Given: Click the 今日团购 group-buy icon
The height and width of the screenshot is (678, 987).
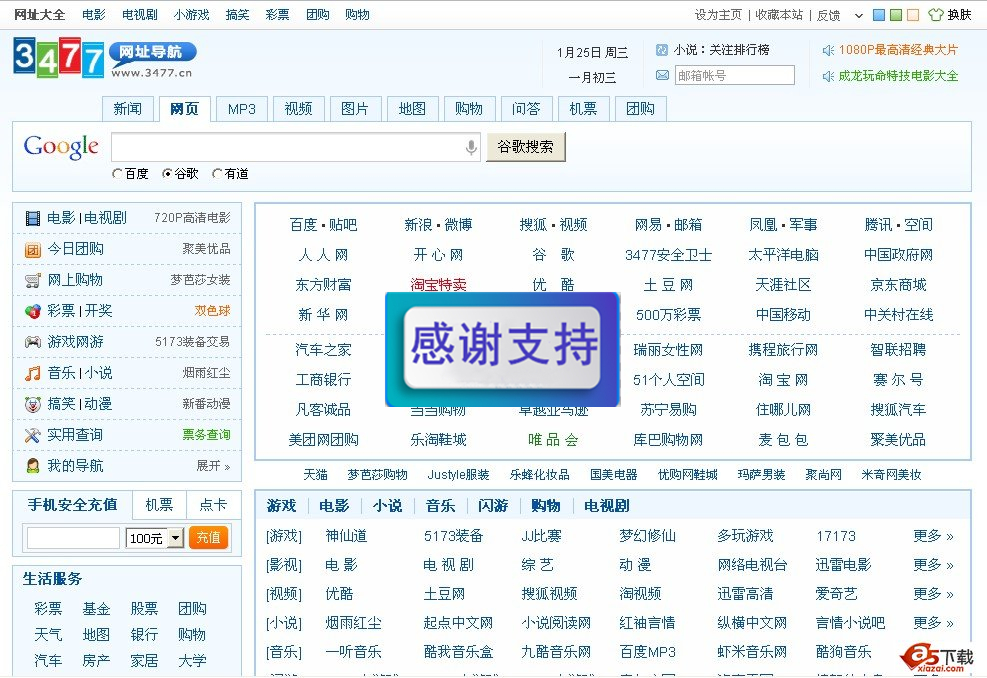Looking at the screenshot, I should point(33,250).
